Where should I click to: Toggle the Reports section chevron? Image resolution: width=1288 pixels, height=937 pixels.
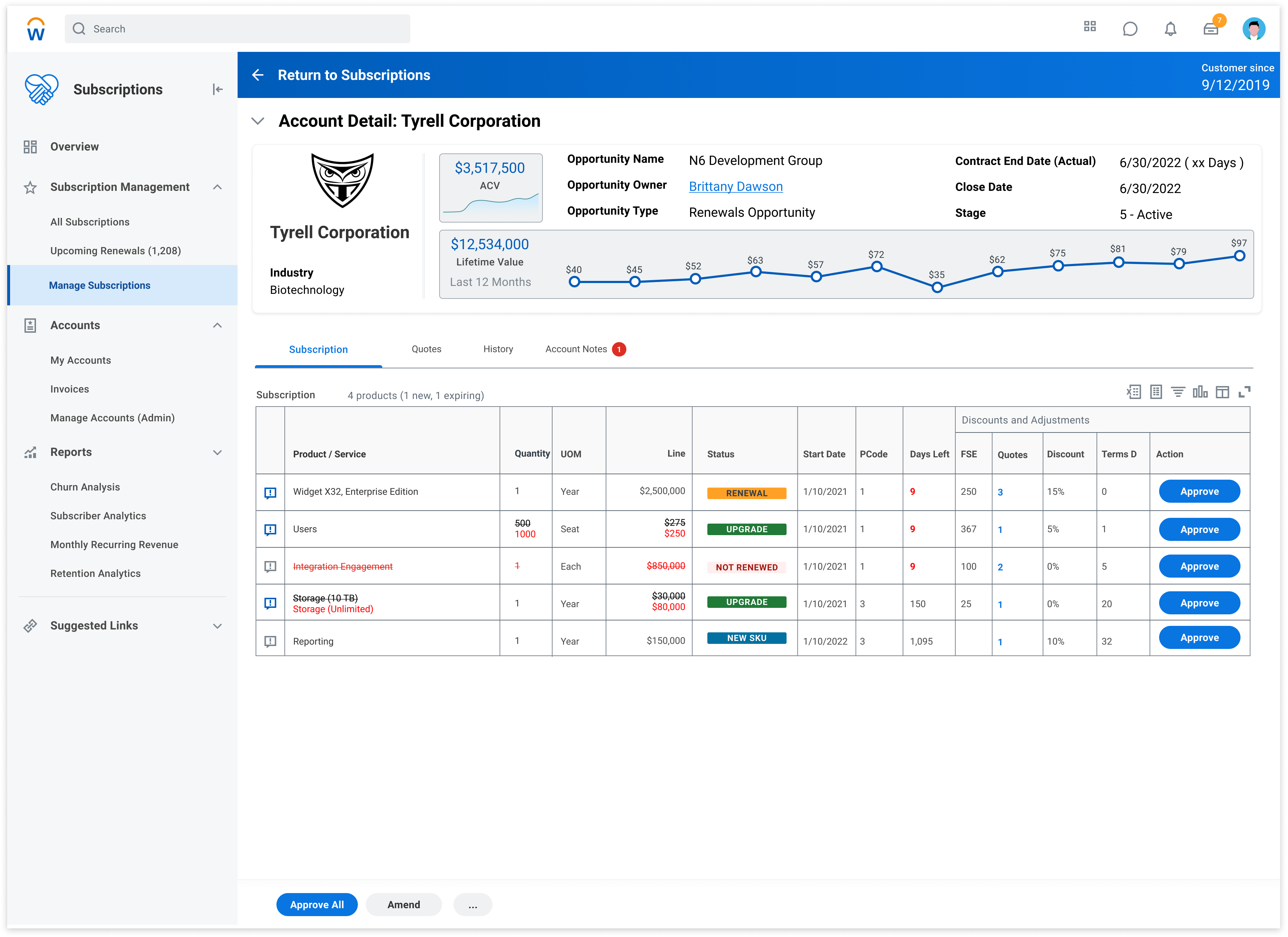click(217, 453)
